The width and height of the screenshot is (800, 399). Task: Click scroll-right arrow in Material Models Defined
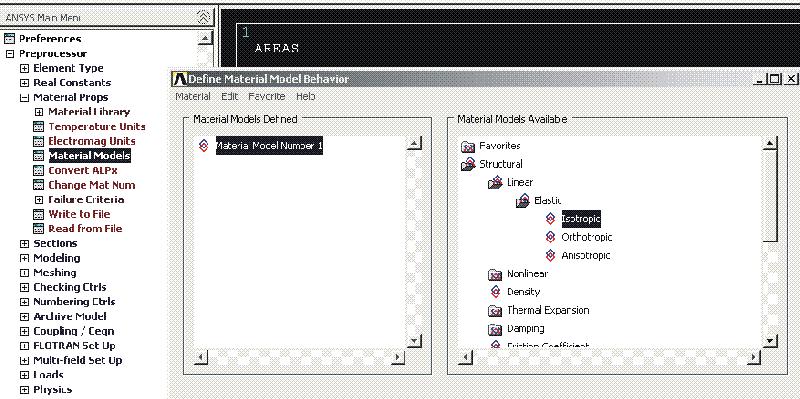[397, 357]
